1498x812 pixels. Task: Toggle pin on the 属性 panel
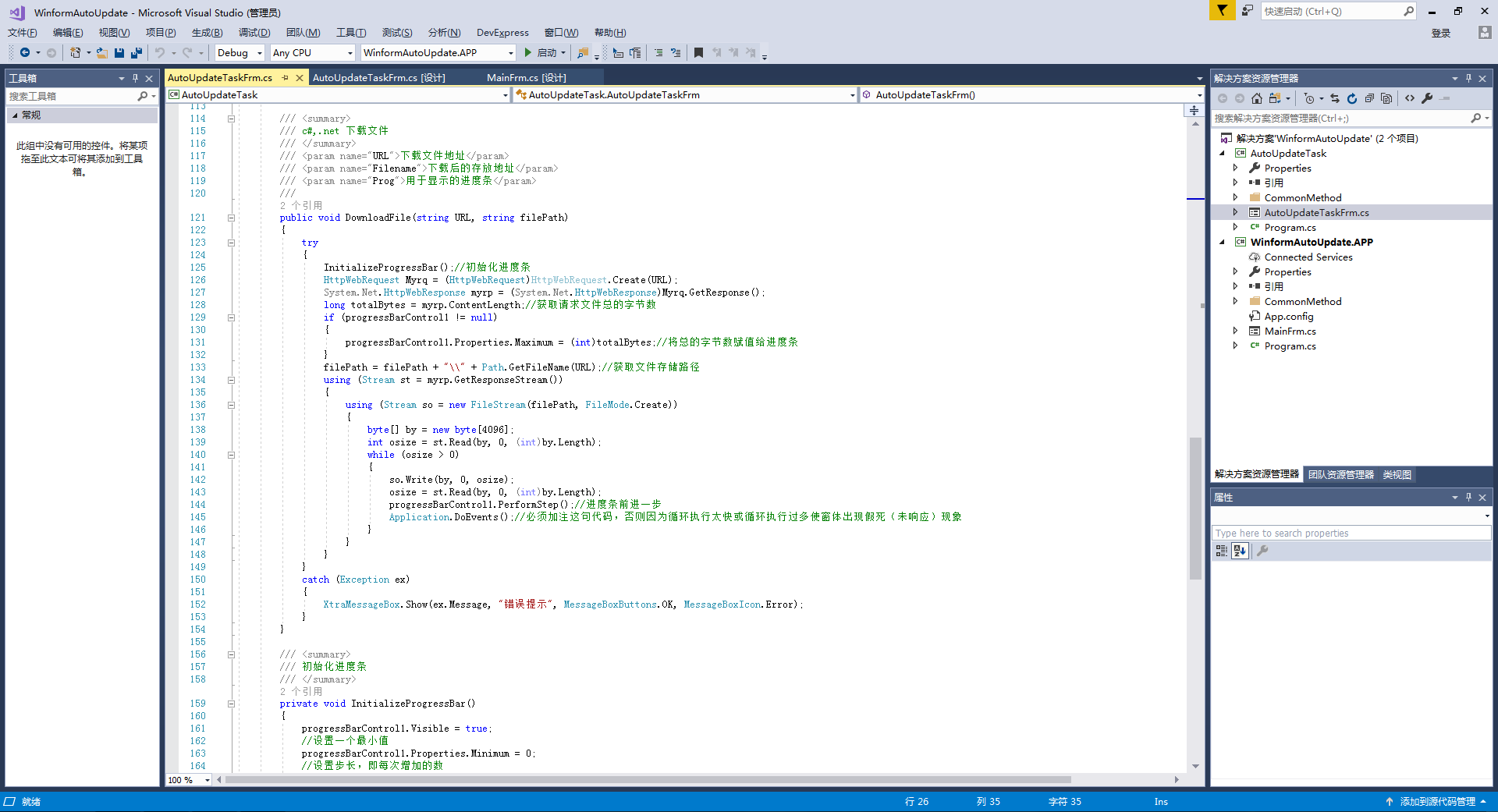click(1468, 497)
